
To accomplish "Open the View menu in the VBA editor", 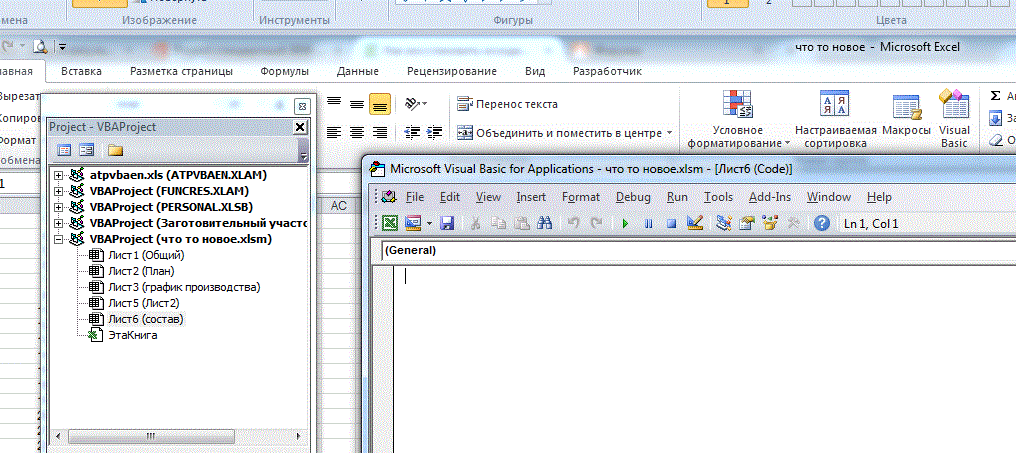I will 488,196.
